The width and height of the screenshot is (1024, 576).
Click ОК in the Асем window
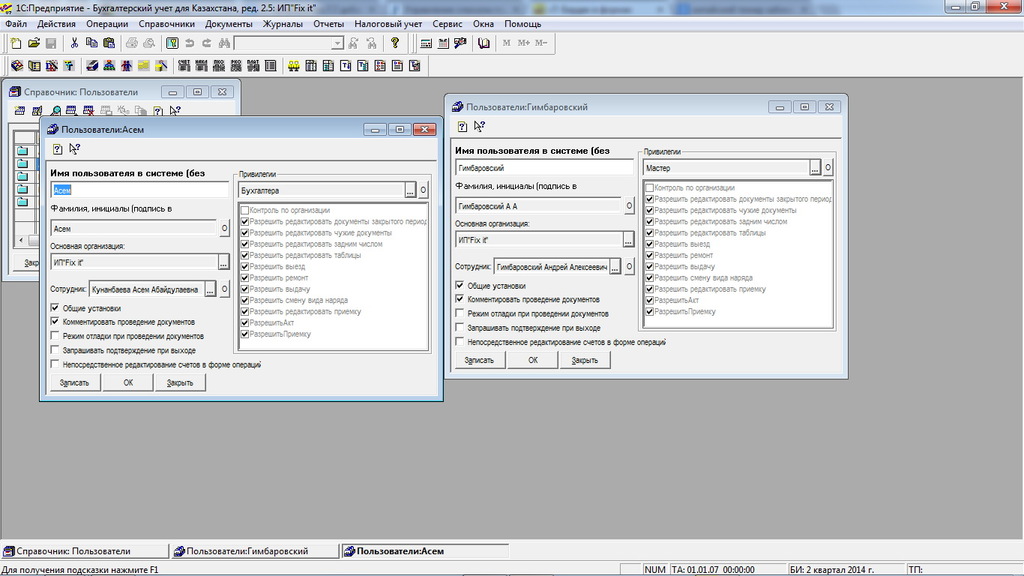point(128,383)
